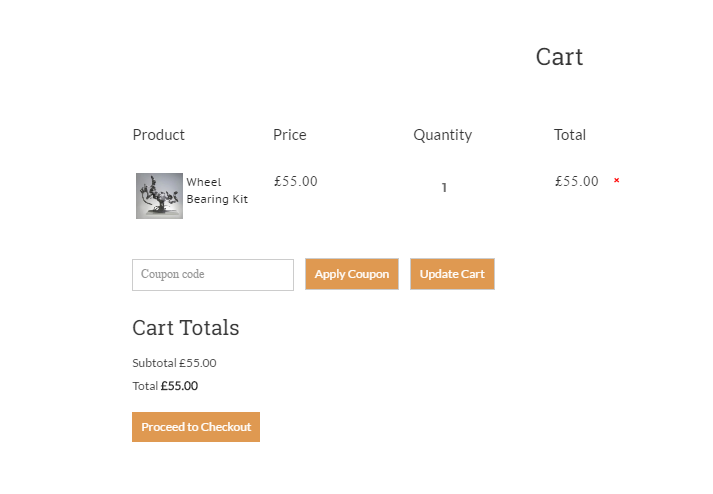Screen dimensions: 713x494
Task: Select the quantity field showing 1
Action: tap(444, 187)
